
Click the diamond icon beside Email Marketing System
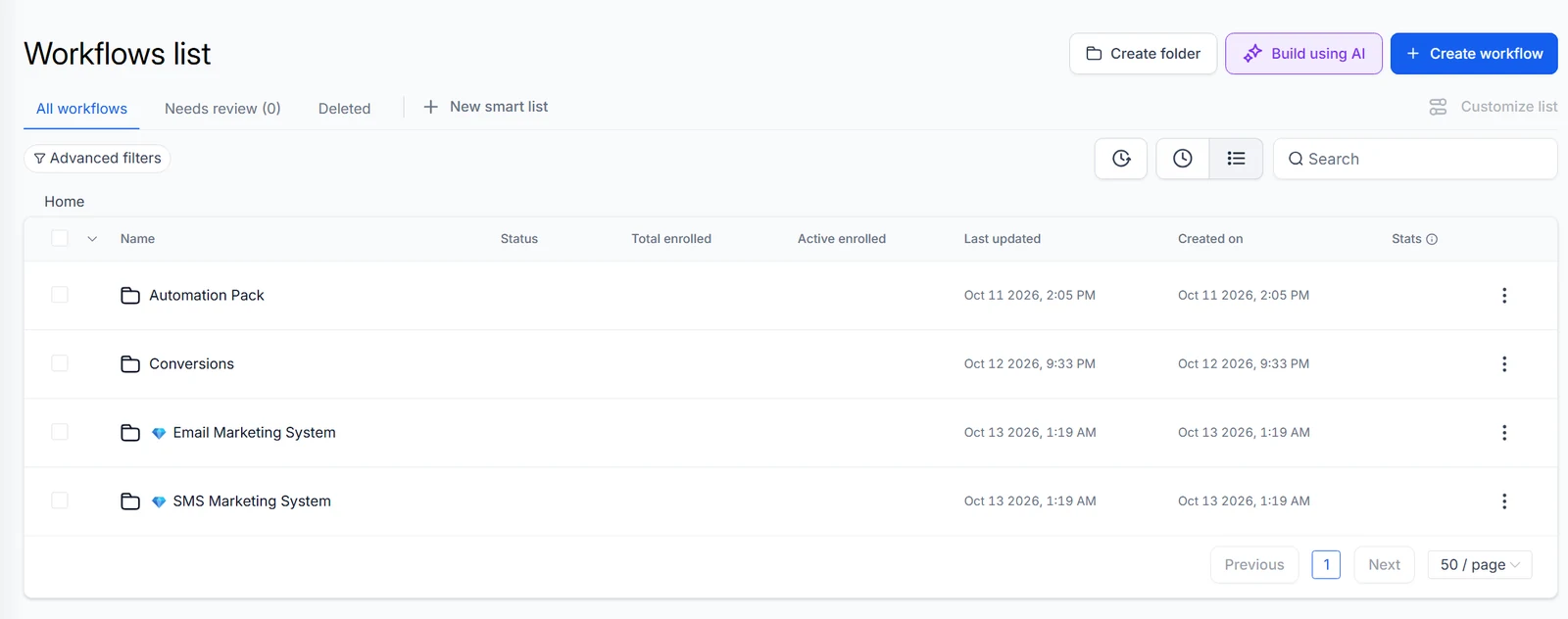(159, 433)
